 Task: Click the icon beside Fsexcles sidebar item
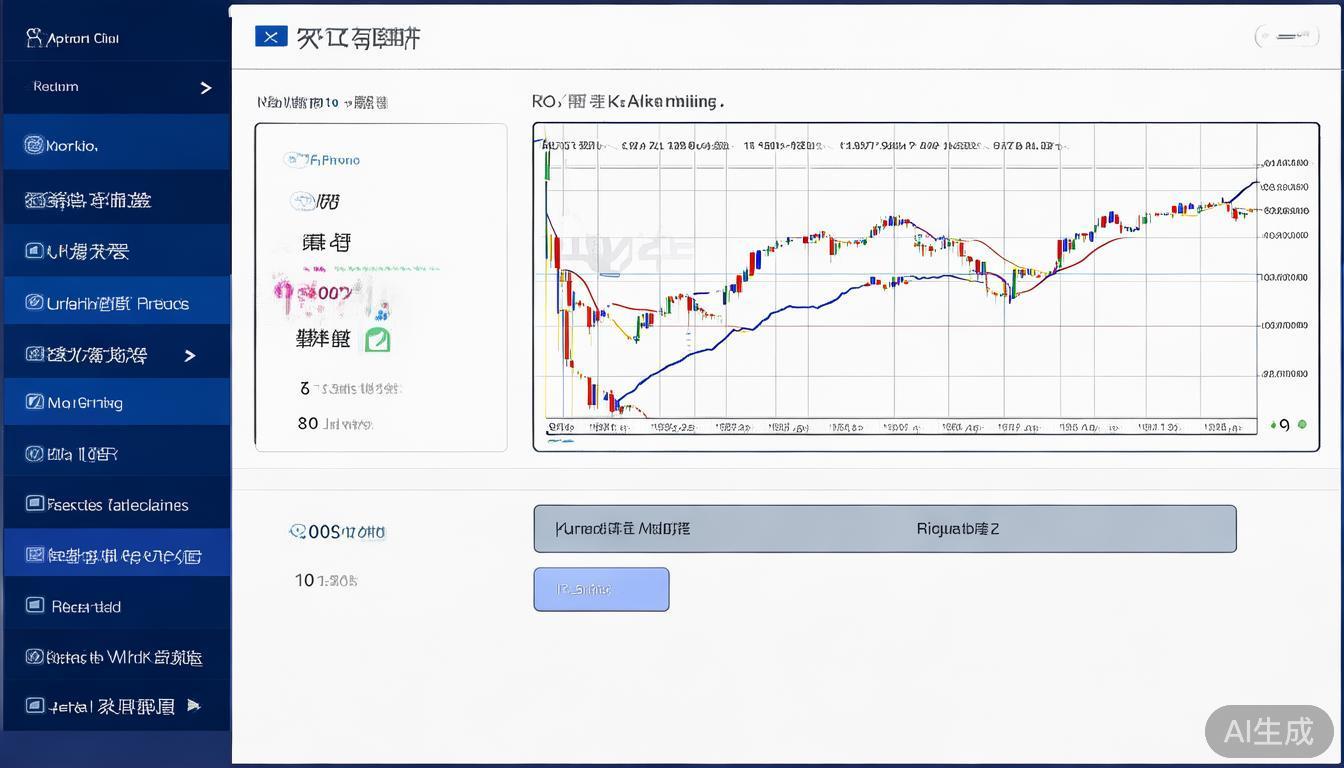[34, 504]
